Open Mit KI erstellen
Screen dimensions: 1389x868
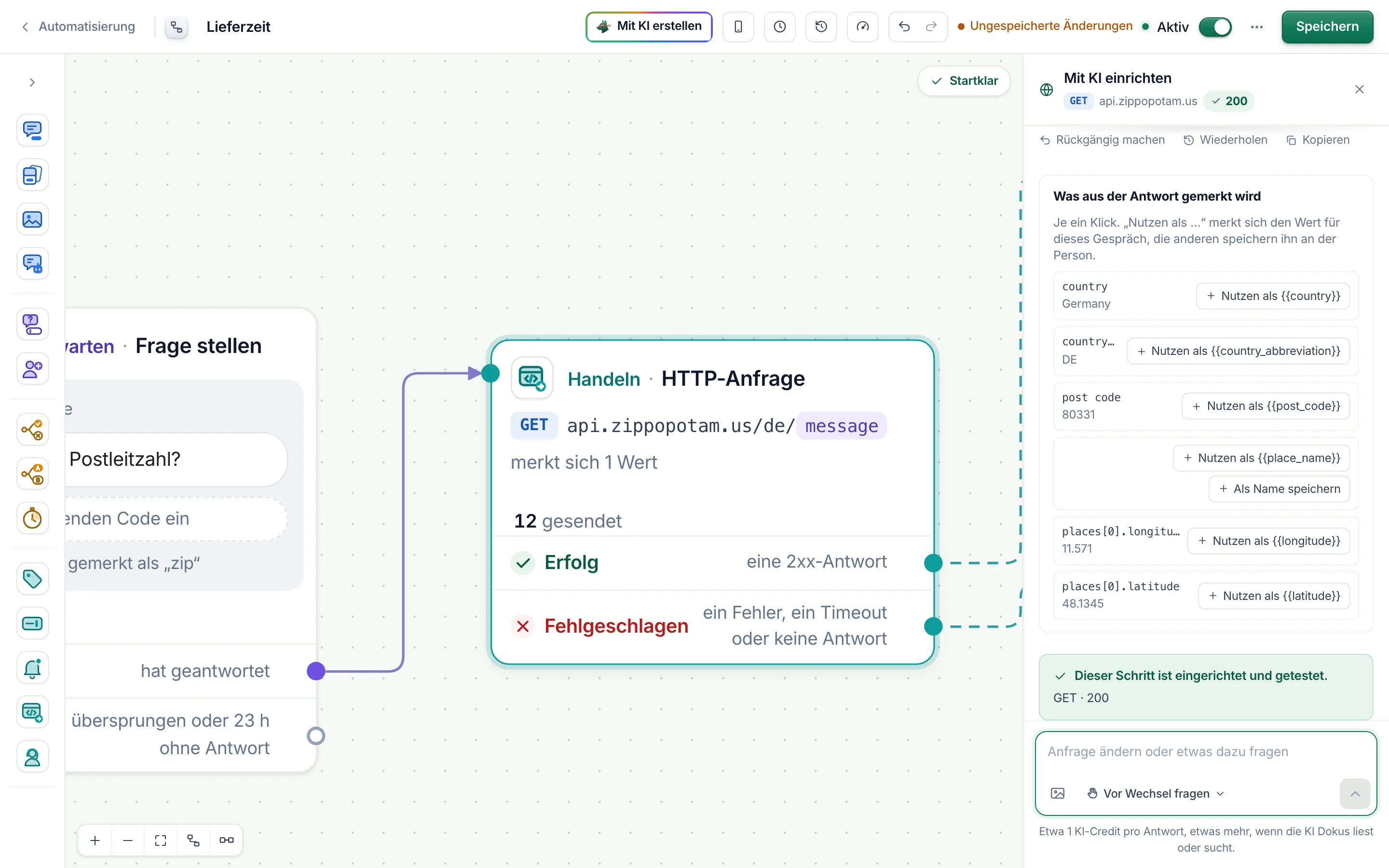[649, 27]
